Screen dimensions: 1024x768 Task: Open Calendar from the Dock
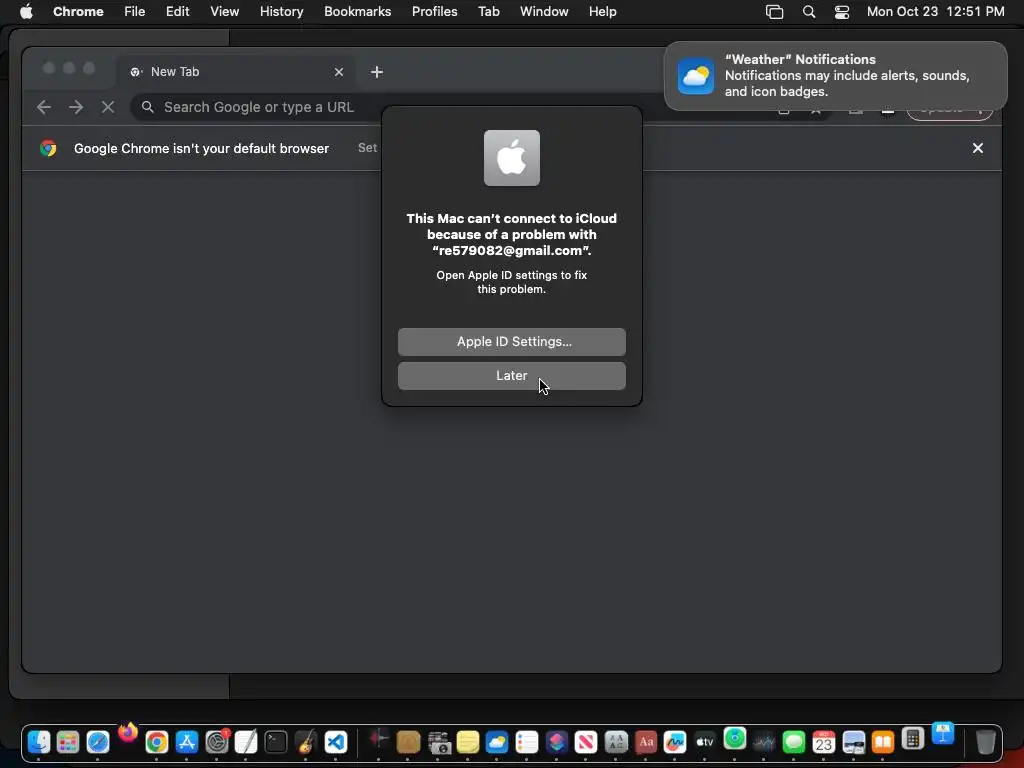pos(824,742)
